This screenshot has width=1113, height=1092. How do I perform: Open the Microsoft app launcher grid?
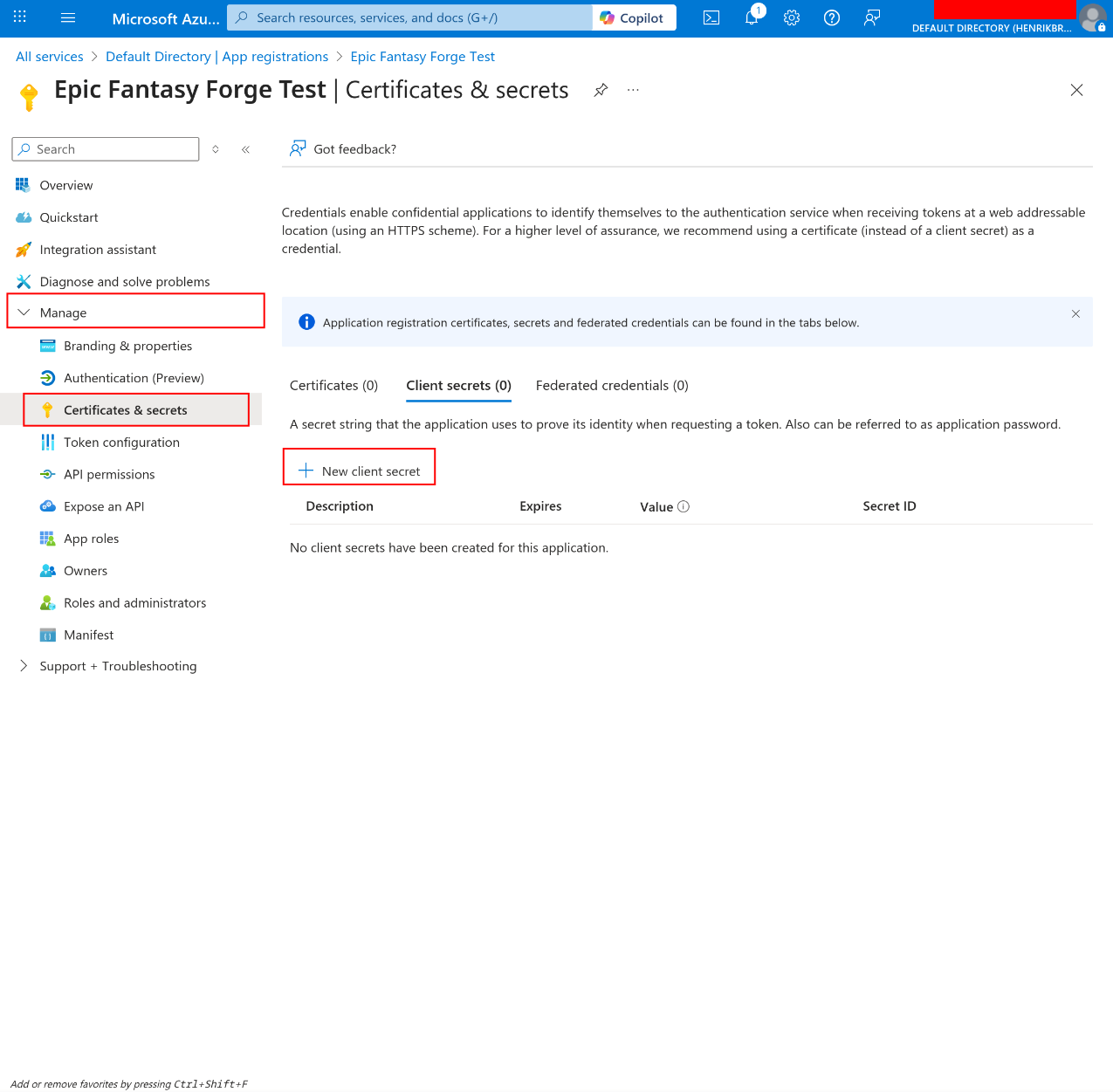[19, 17]
